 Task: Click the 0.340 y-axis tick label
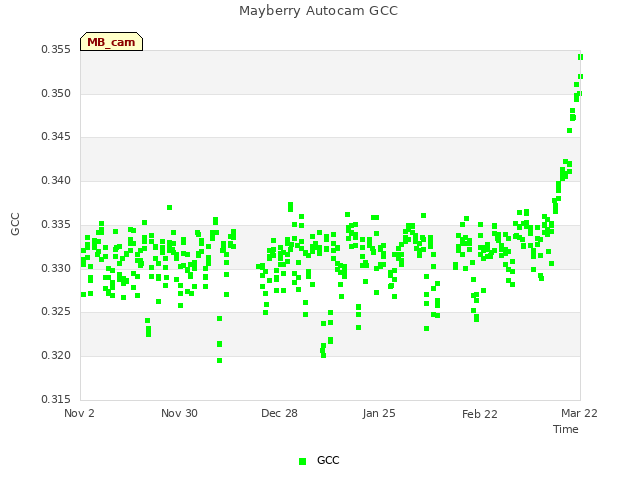click(x=56, y=180)
